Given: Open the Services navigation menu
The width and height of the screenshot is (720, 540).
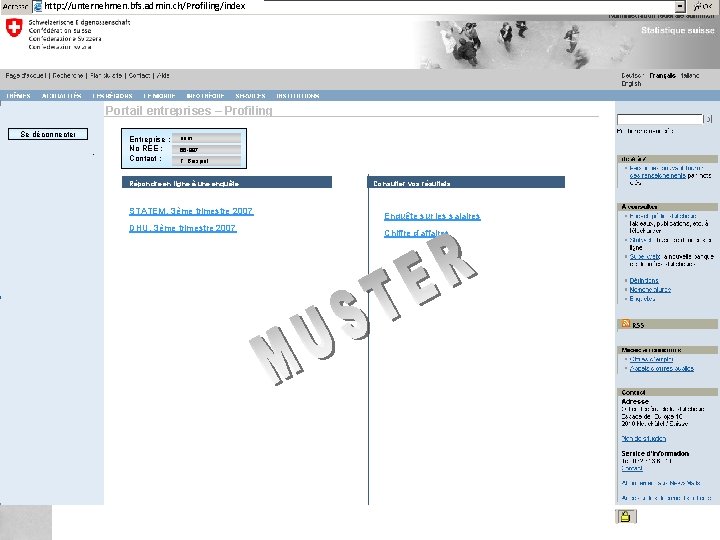Looking at the screenshot, I should click(250, 96).
